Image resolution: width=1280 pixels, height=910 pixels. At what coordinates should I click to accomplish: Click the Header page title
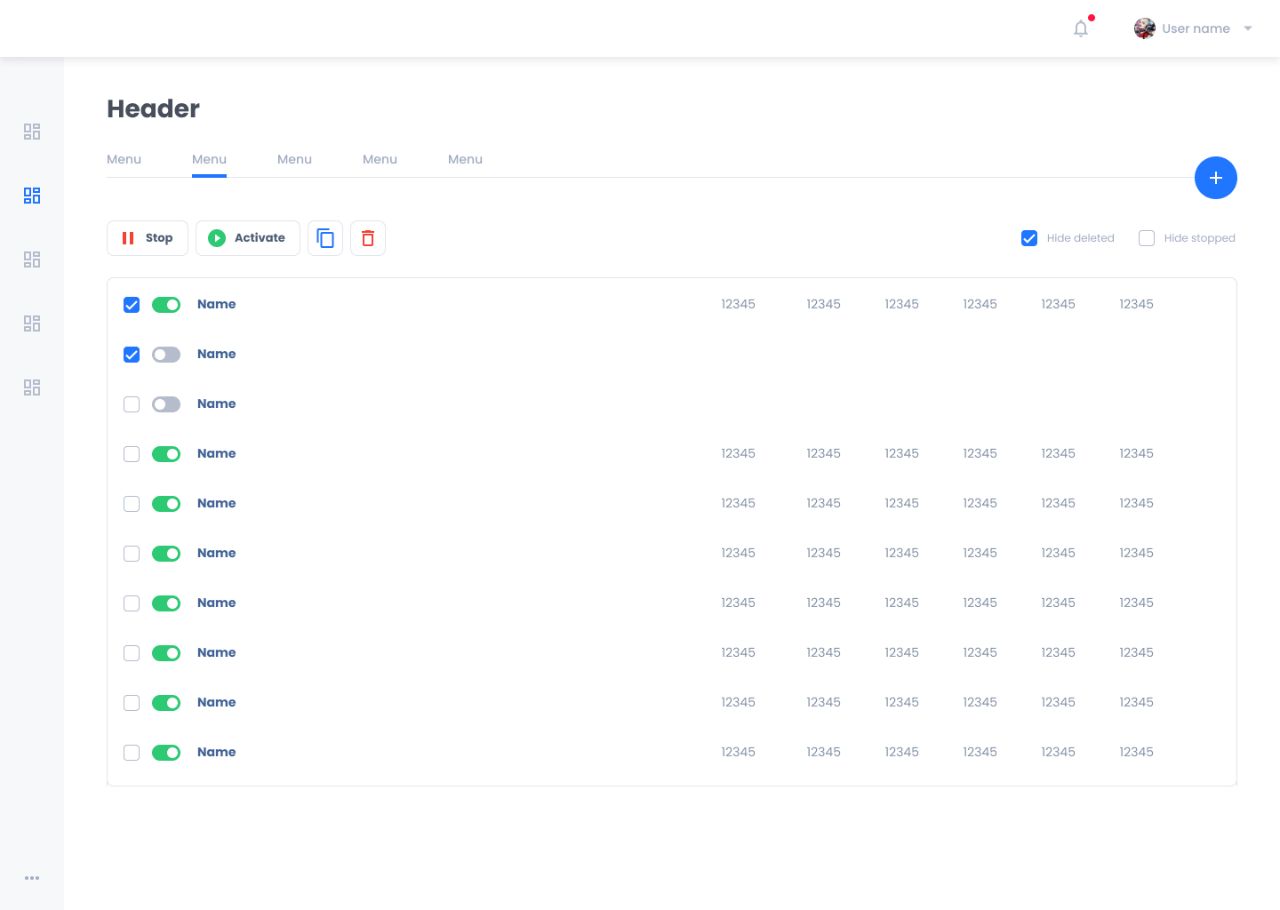153,109
